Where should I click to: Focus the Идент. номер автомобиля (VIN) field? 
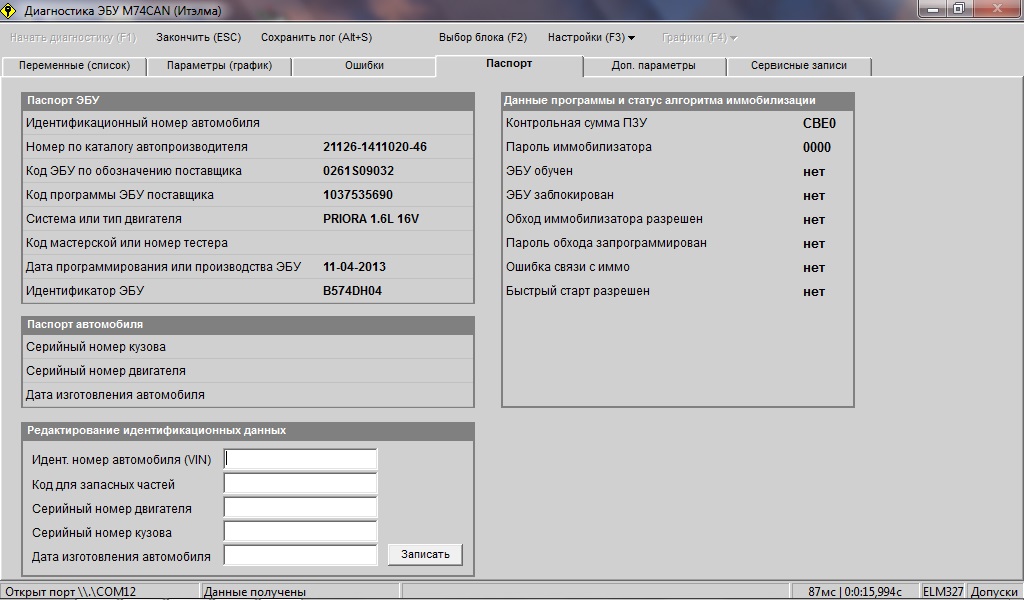[300, 459]
